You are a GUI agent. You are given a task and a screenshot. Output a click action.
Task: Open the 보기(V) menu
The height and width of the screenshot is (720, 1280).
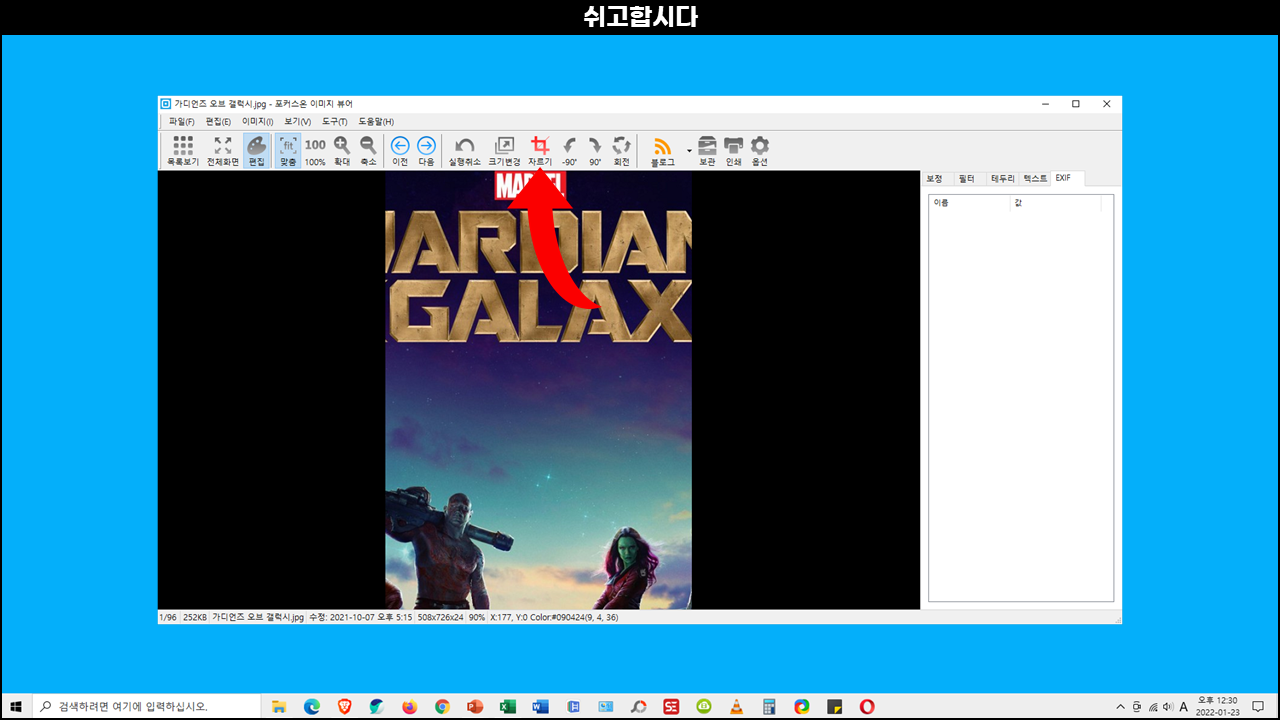297,121
